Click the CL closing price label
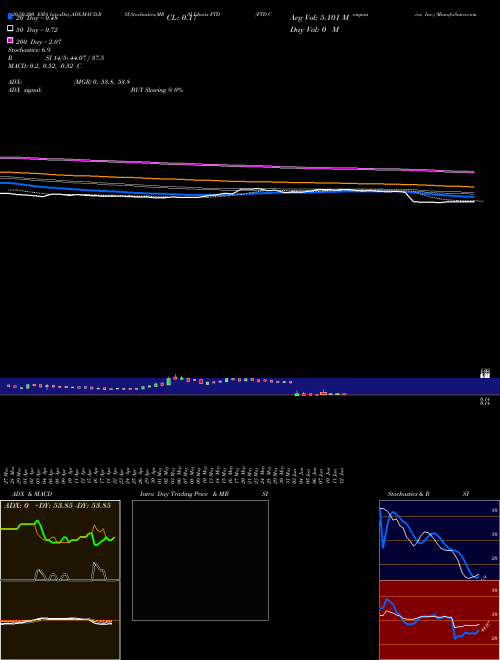The image size is (500, 660). (182, 18)
